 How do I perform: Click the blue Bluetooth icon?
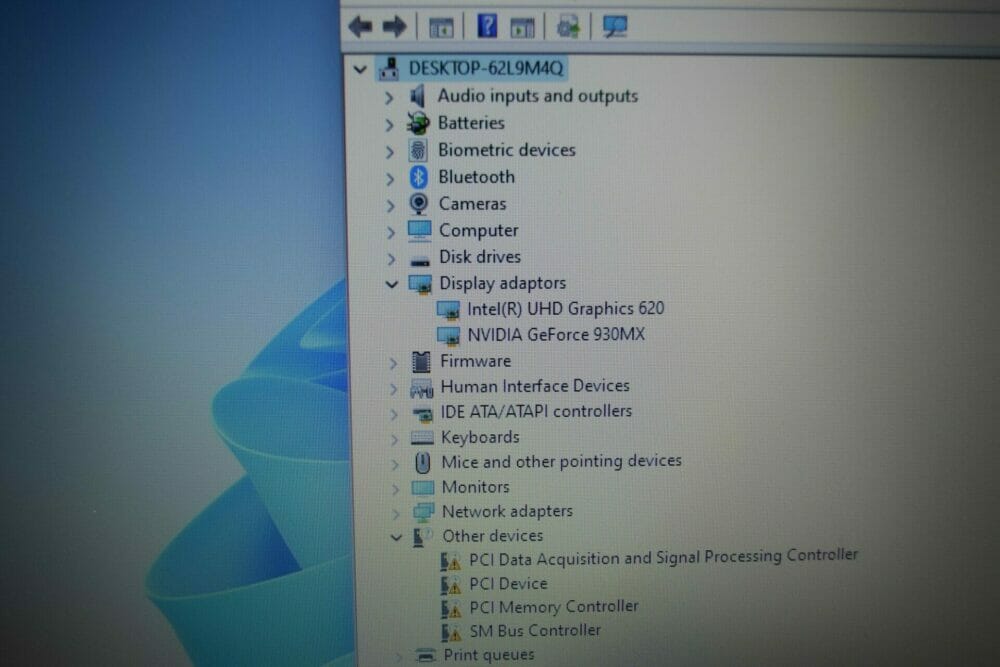tap(419, 177)
